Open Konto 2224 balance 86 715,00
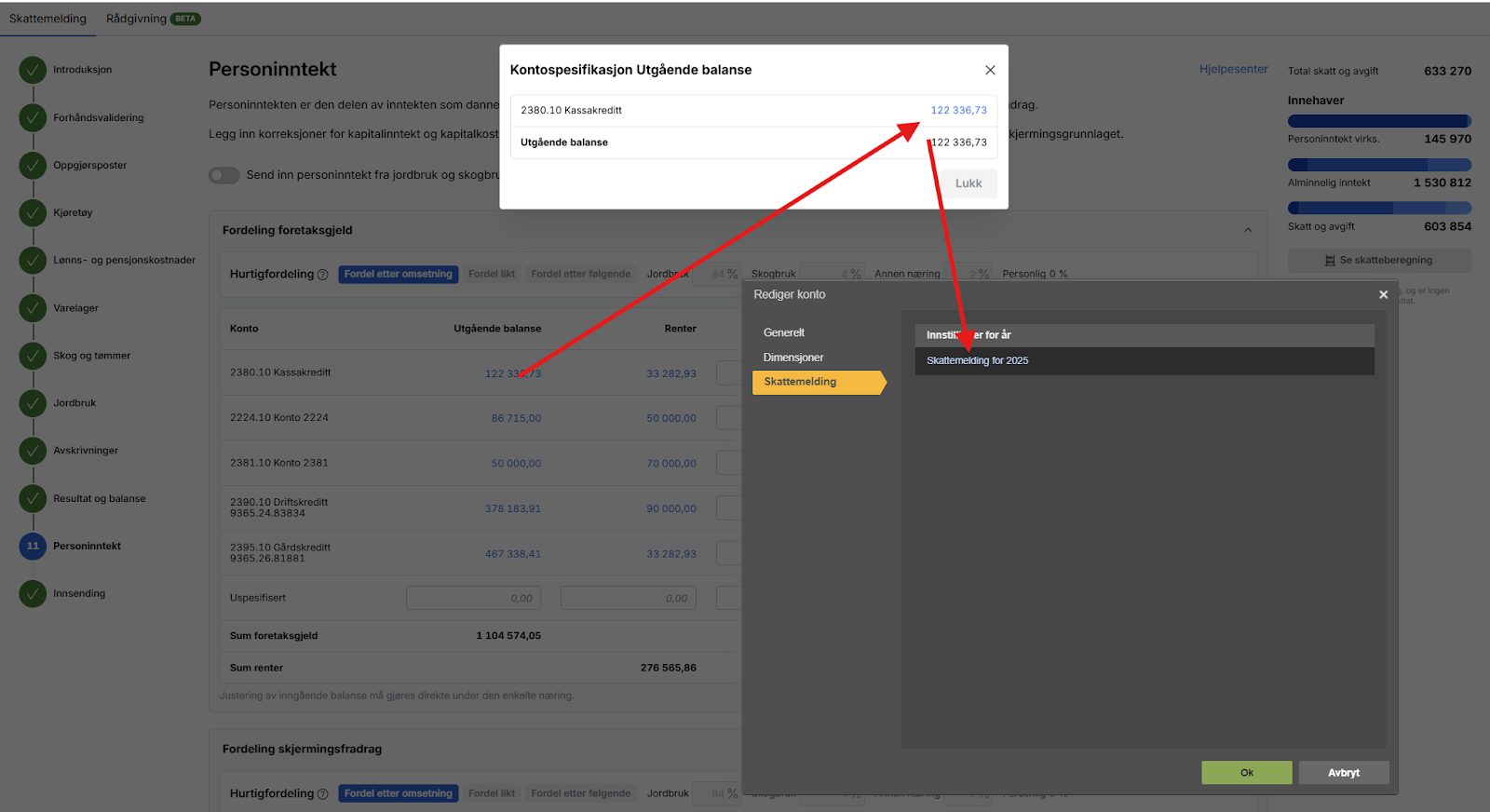Screen dimensions: 1490x812 [516, 419]
